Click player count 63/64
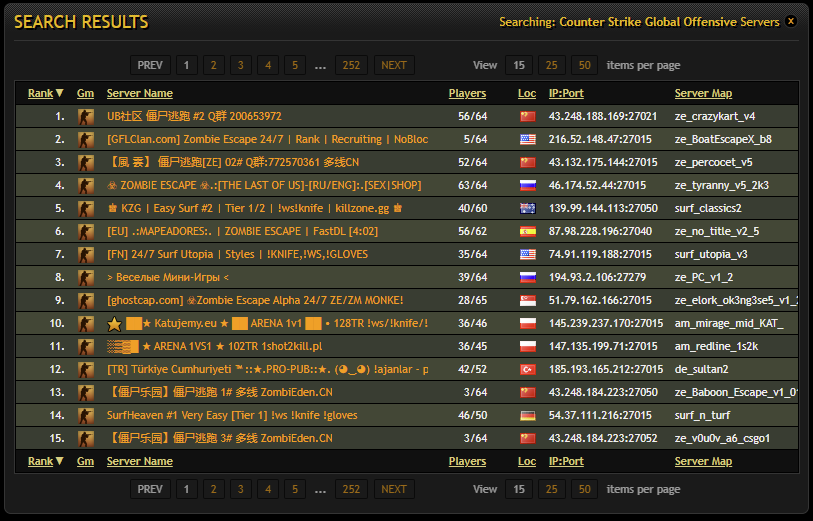 (472, 186)
